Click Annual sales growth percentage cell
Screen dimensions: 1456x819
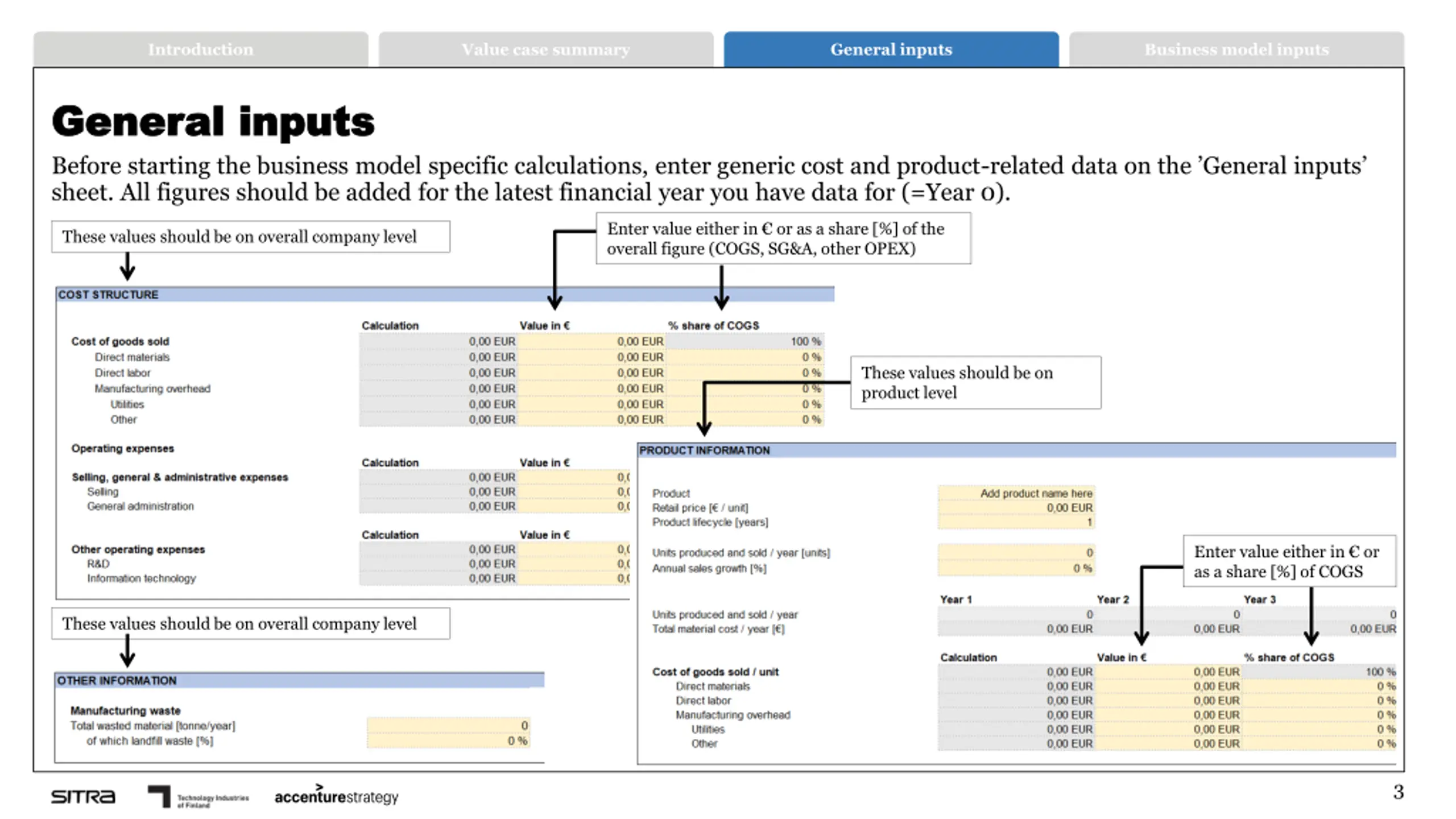click(1016, 568)
